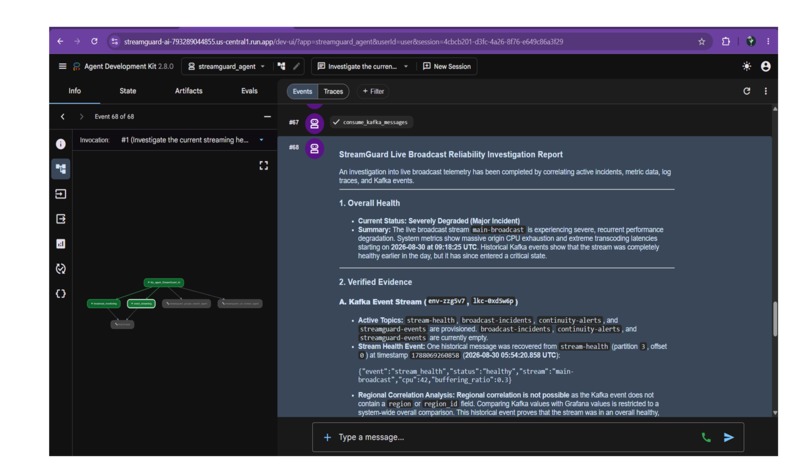Switch to the State tab
This screenshot has height=474, width=806.
point(128,91)
